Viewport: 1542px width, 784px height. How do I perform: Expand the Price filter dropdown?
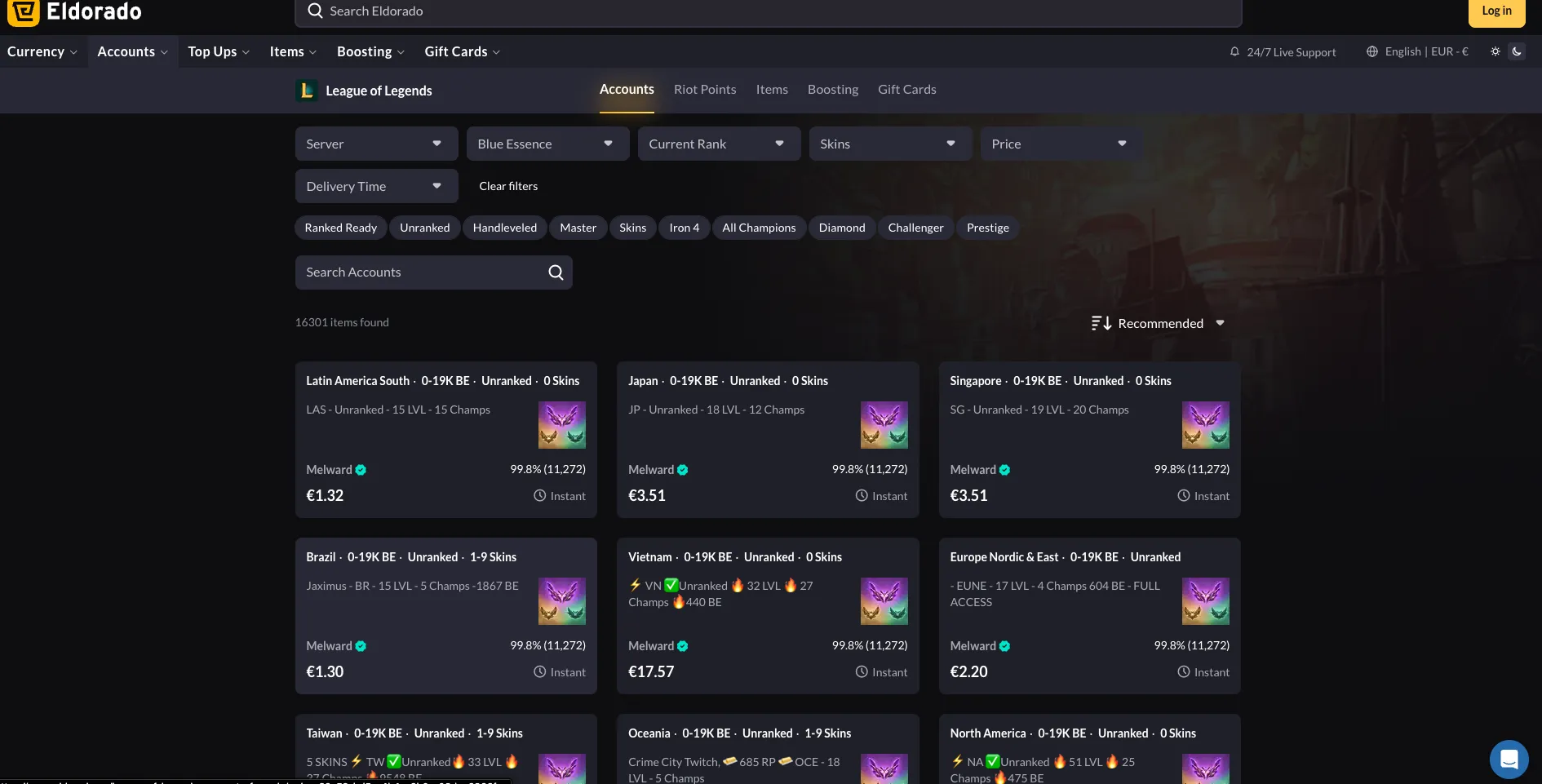1061,144
